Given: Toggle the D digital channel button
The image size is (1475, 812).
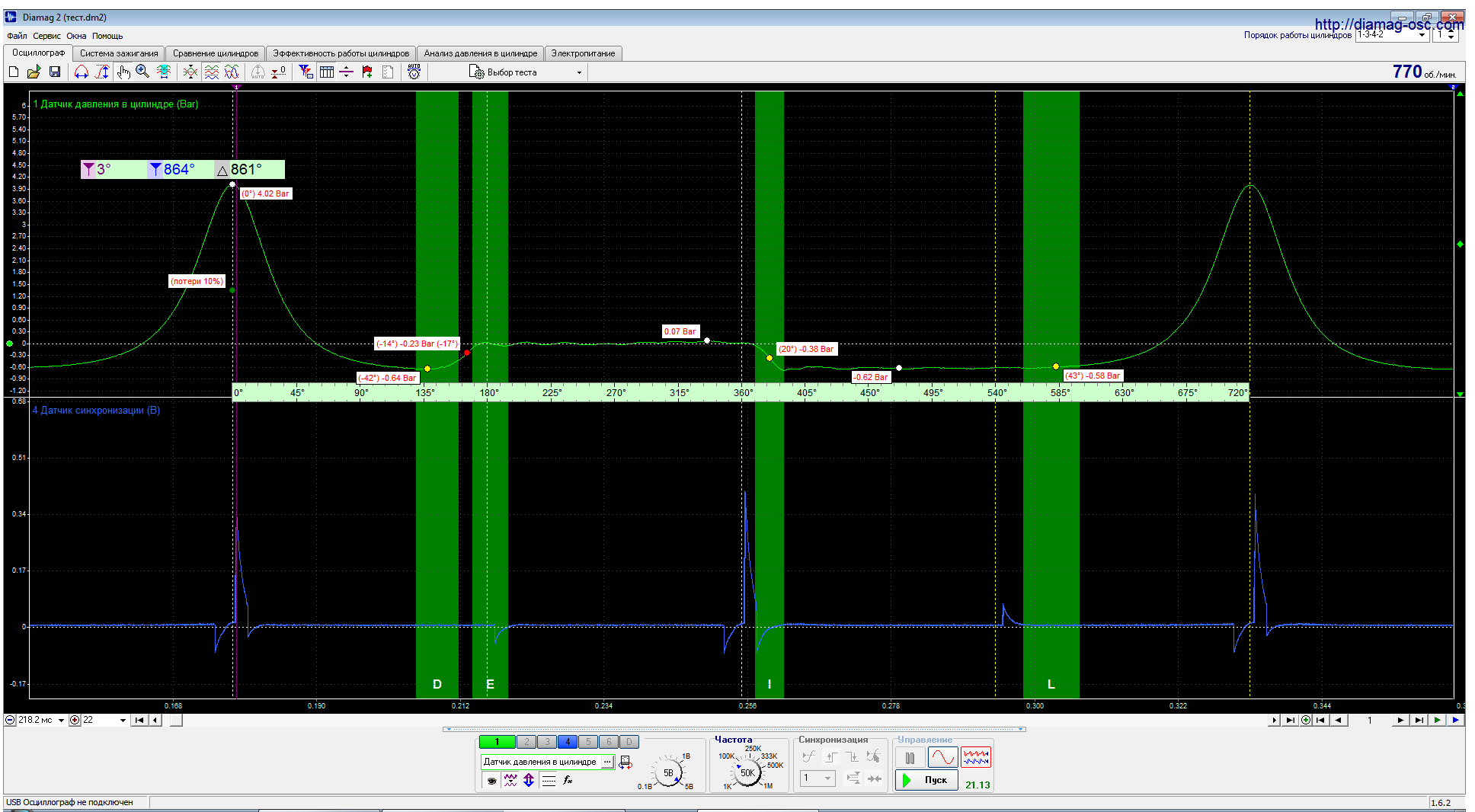Looking at the screenshot, I should pos(629,742).
